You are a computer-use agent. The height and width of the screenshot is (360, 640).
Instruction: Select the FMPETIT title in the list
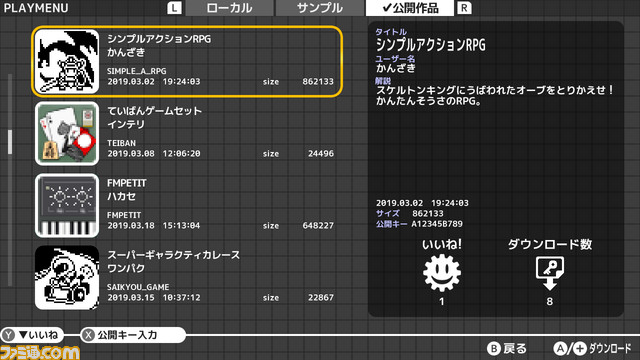(127, 183)
